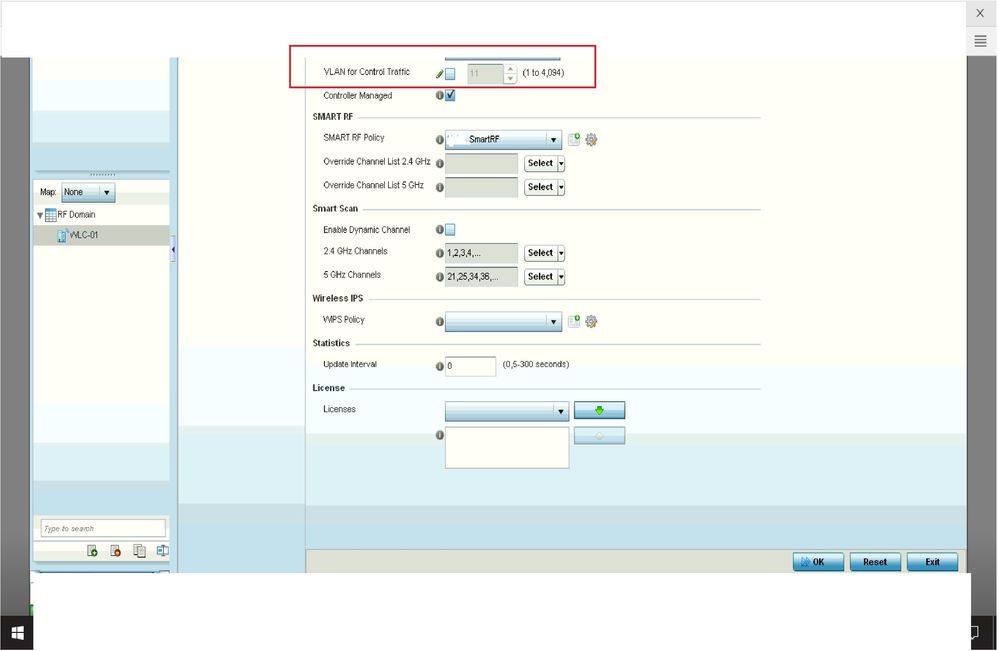Image resolution: width=999 pixels, height=651 pixels.
Task: Click the rename icon below search box
Action: (162, 551)
